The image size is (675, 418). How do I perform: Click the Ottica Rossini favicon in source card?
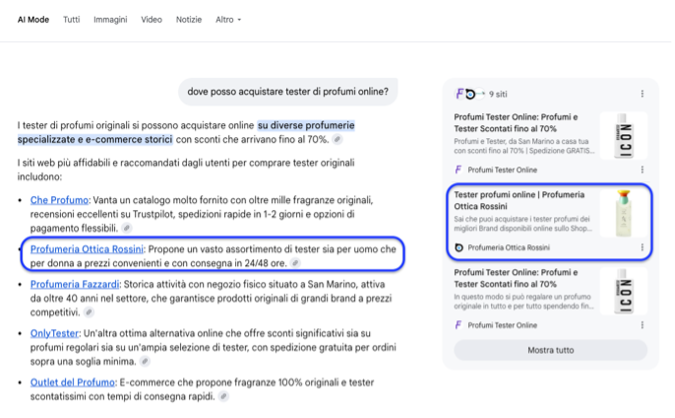pyautogui.click(x=459, y=248)
